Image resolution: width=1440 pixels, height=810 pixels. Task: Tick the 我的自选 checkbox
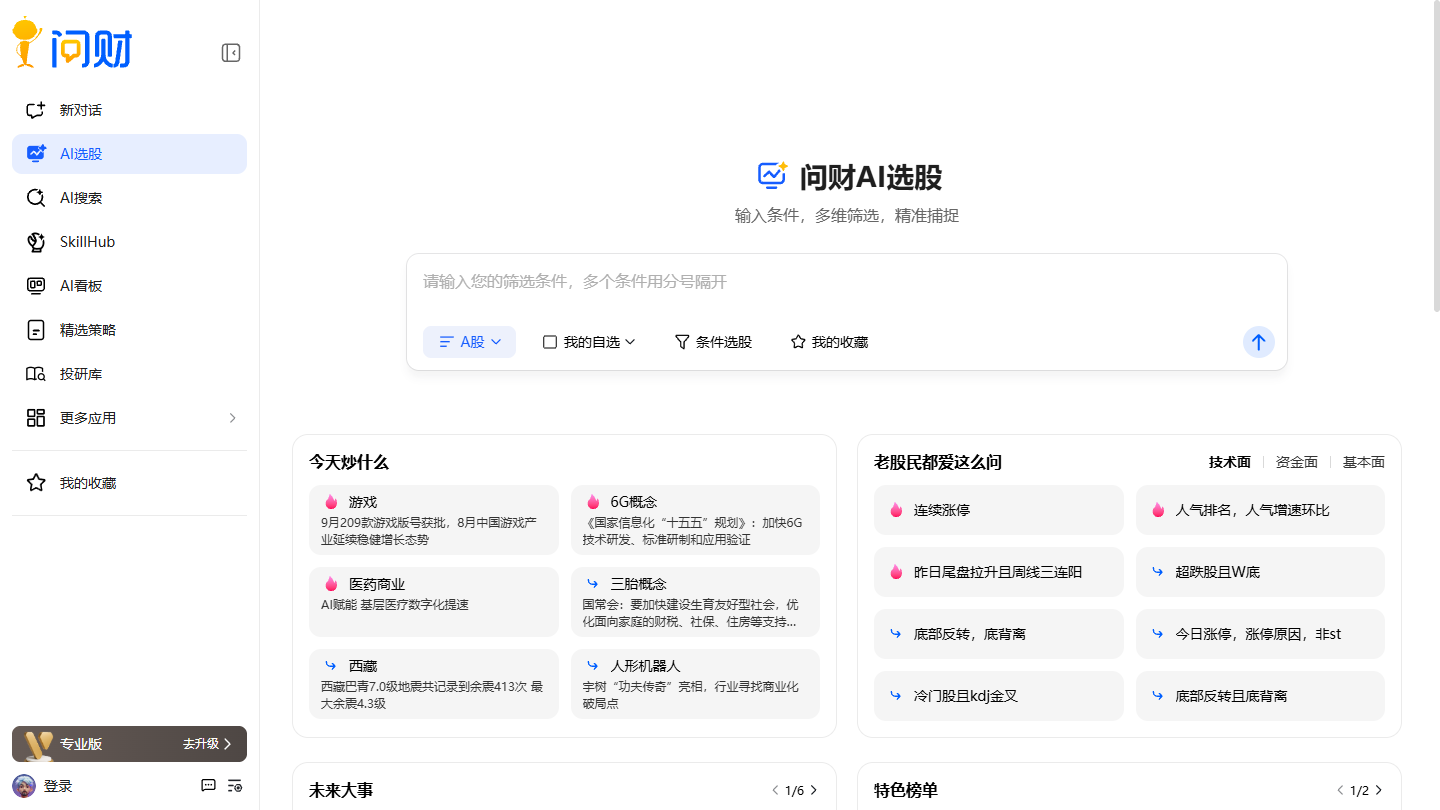[x=550, y=342]
